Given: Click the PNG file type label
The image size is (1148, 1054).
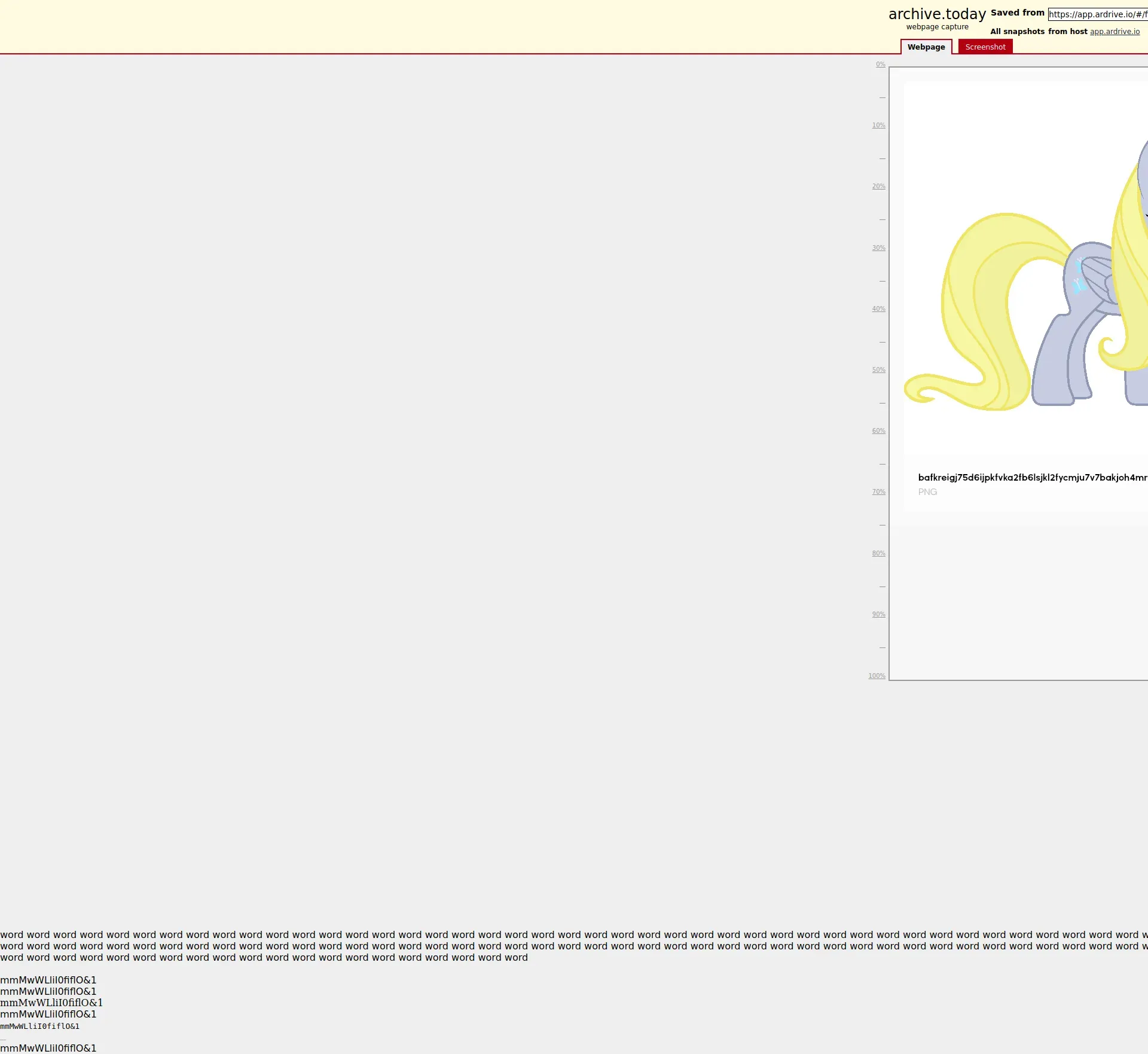Looking at the screenshot, I should tap(927, 492).
